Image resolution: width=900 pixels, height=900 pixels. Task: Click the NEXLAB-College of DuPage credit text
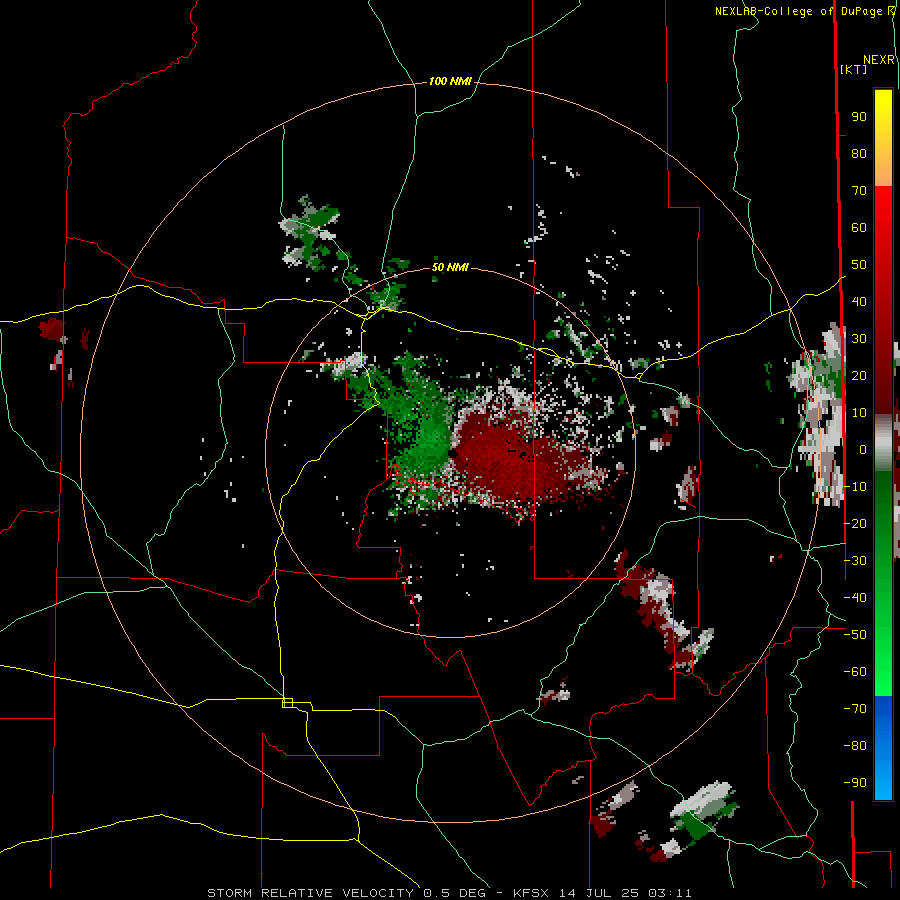point(798,11)
